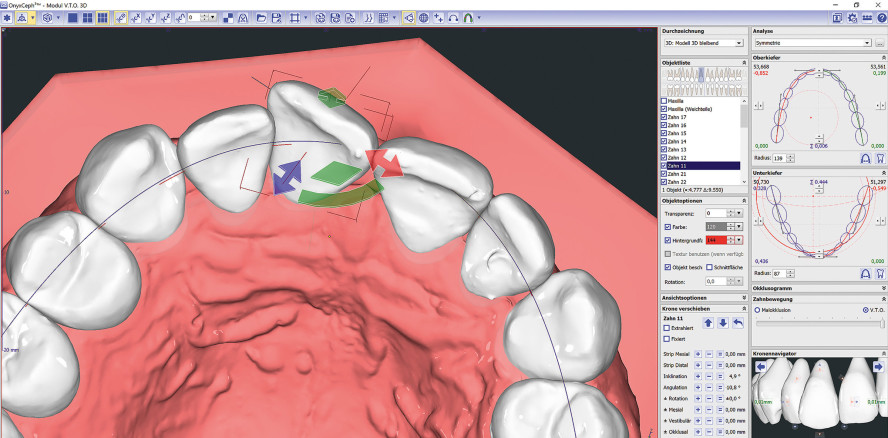Screen dimensions: 888x438
Task: Uncheck Maxilla (Weichteile) in object list
Action: pos(664,109)
